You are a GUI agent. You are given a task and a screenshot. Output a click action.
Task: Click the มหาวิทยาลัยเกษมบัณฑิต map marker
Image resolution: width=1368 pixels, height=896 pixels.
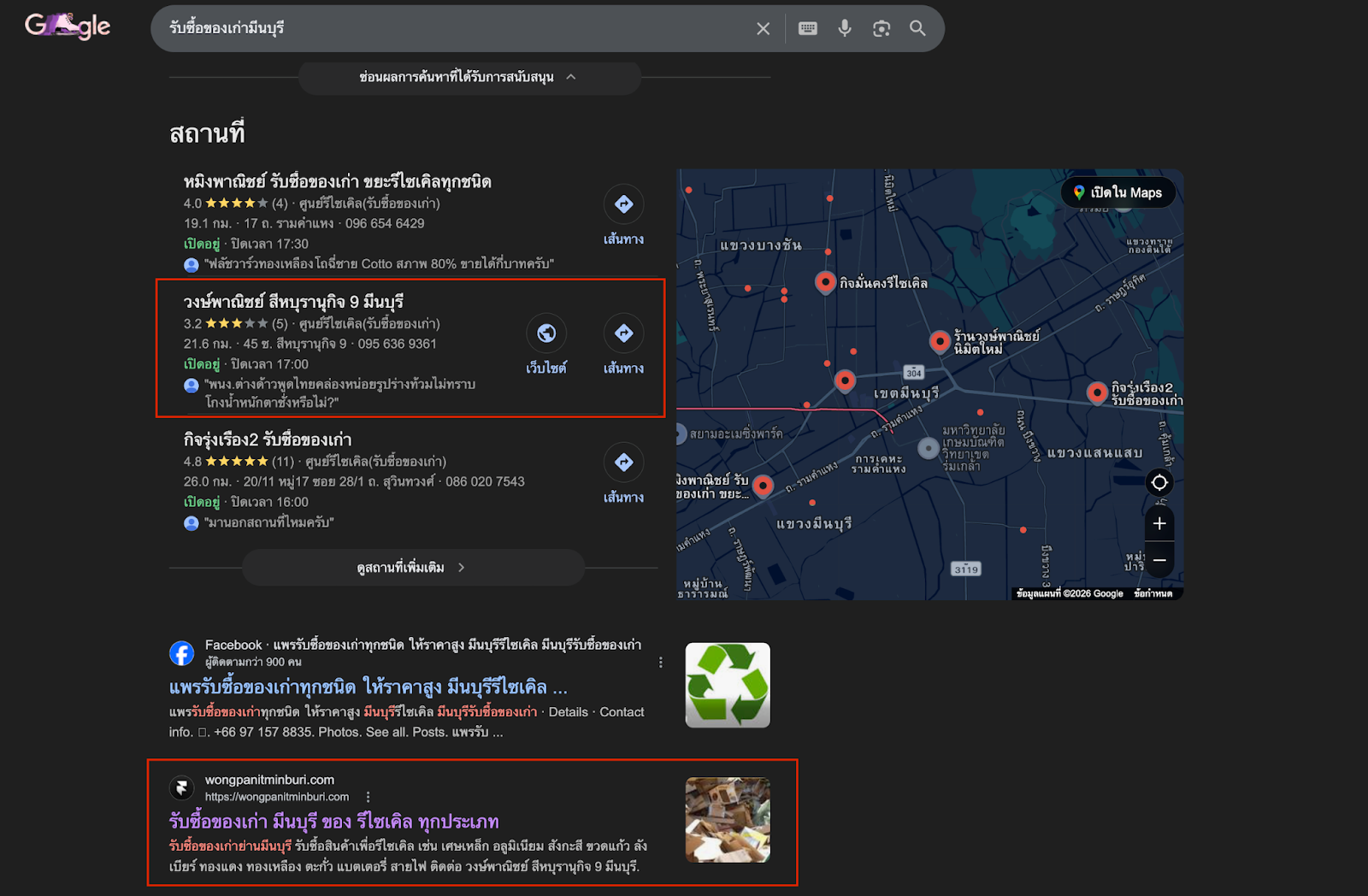[x=929, y=447]
